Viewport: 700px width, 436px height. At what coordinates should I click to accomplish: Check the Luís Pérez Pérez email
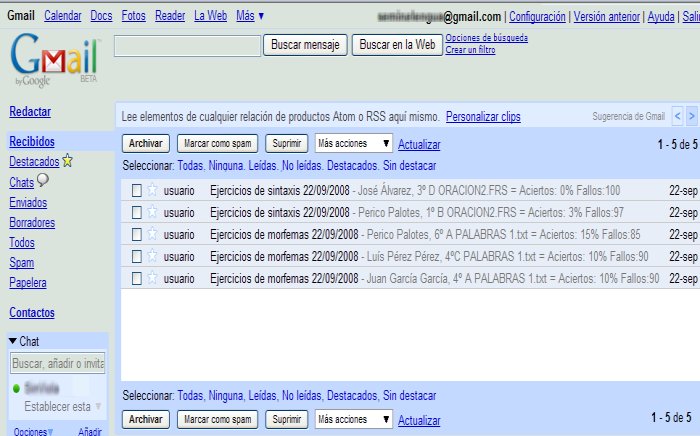(137, 257)
